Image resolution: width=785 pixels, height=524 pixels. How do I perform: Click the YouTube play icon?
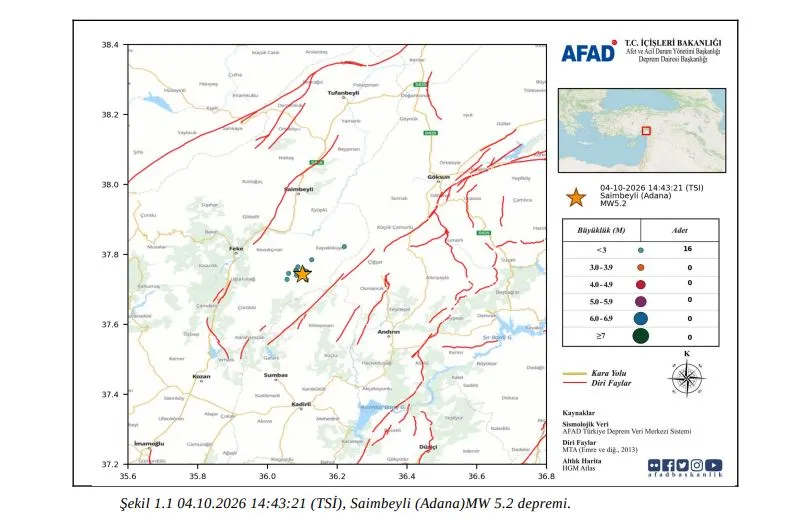tap(713, 465)
